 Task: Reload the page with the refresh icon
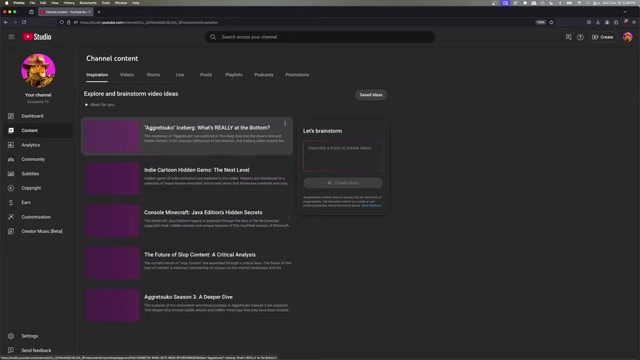point(24,22)
